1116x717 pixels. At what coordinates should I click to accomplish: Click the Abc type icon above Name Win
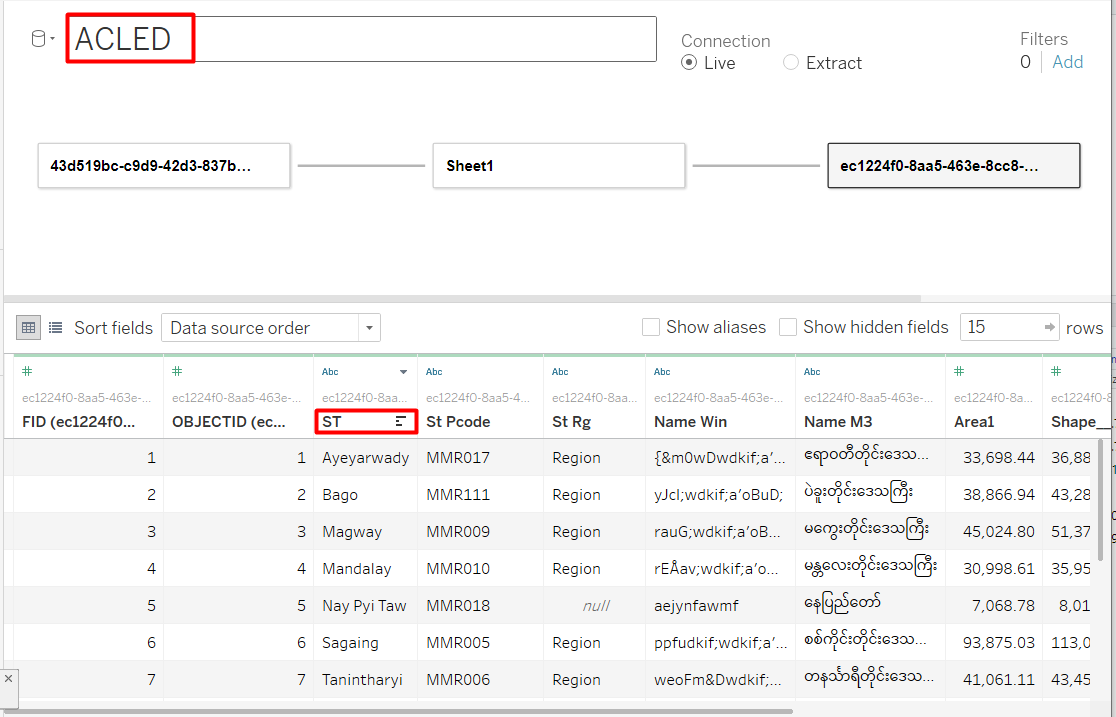tap(662, 372)
